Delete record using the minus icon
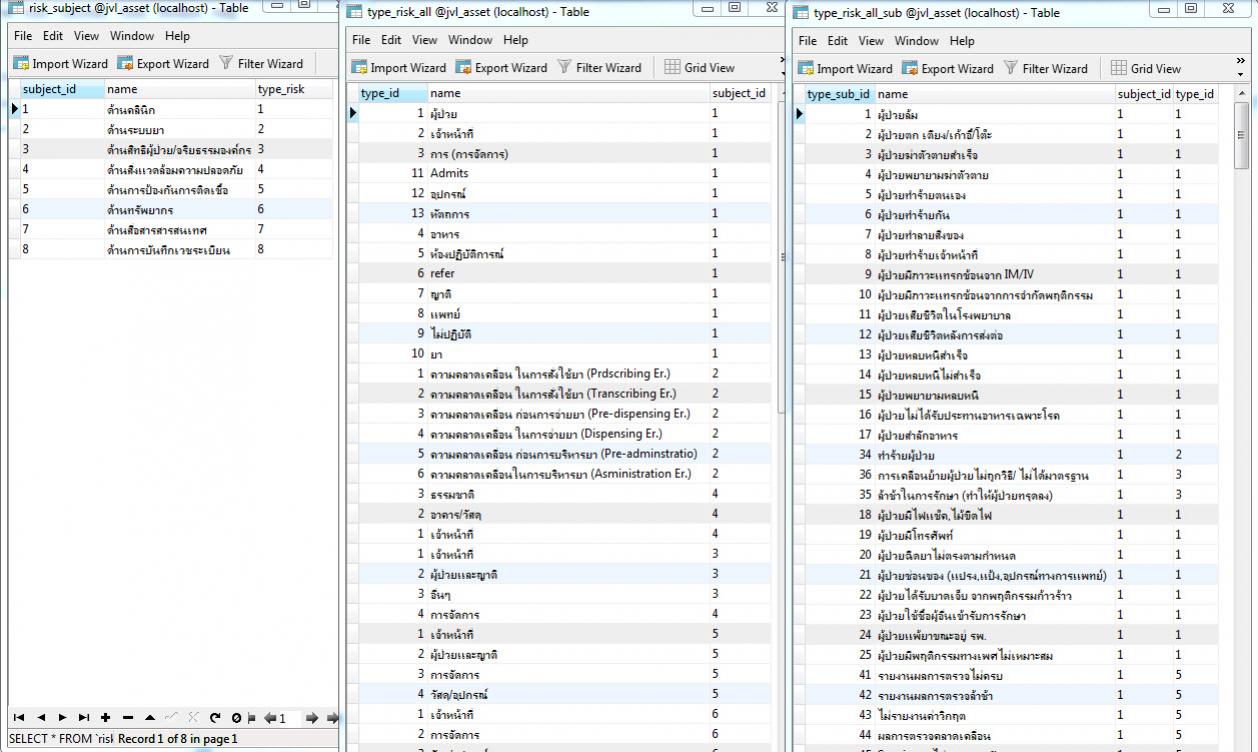Image resolution: width=1258 pixels, height=752 pixels. (x=127, y=717)
